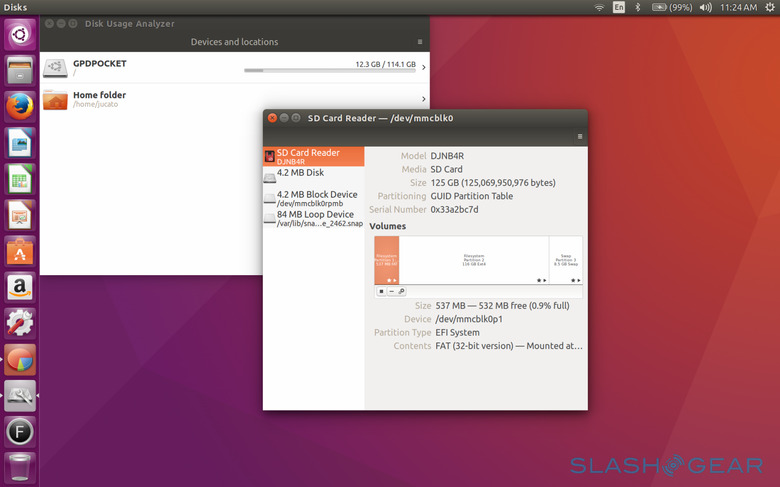Open the Bluetooth indicator menu
This screenshot has height=487, width=780.
pyautogui.click(x=638, y=7)
